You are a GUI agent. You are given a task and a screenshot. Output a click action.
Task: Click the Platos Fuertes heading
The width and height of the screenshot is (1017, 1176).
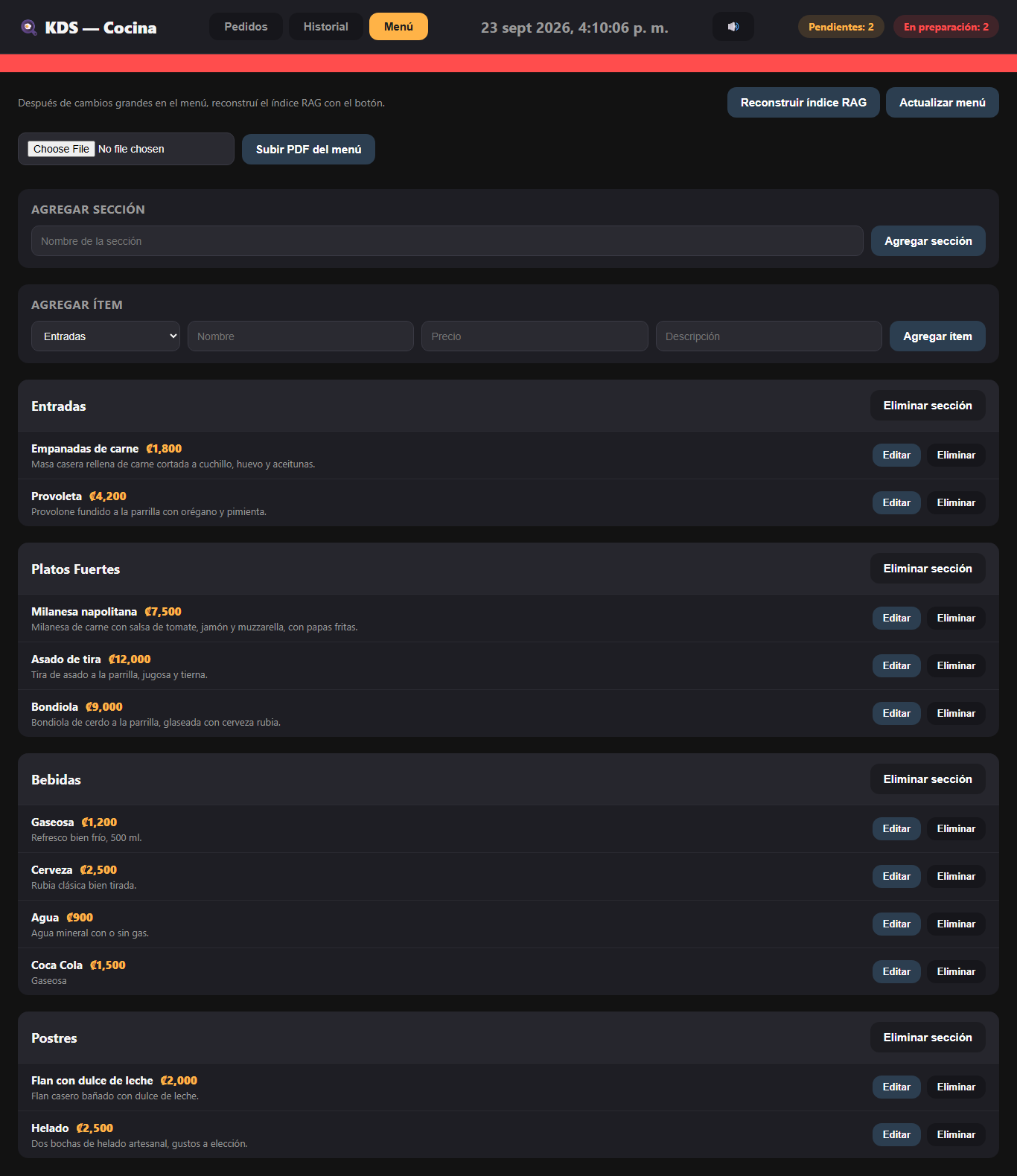click(x=75, y=569)
